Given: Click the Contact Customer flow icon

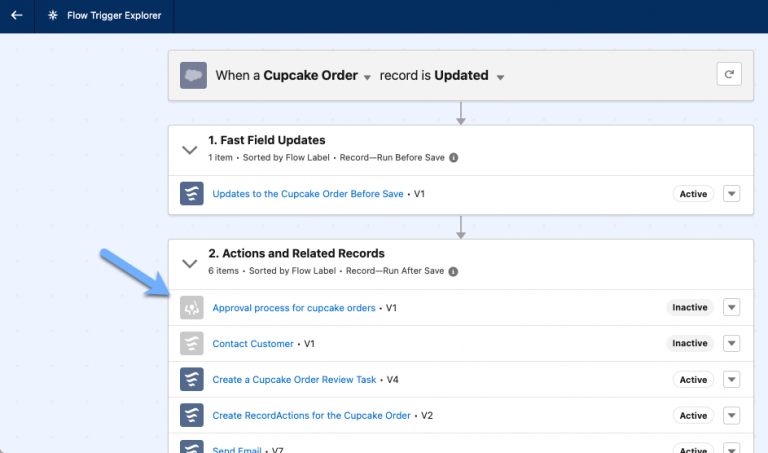Looking at the screenshot, I should tap(192, 344).
